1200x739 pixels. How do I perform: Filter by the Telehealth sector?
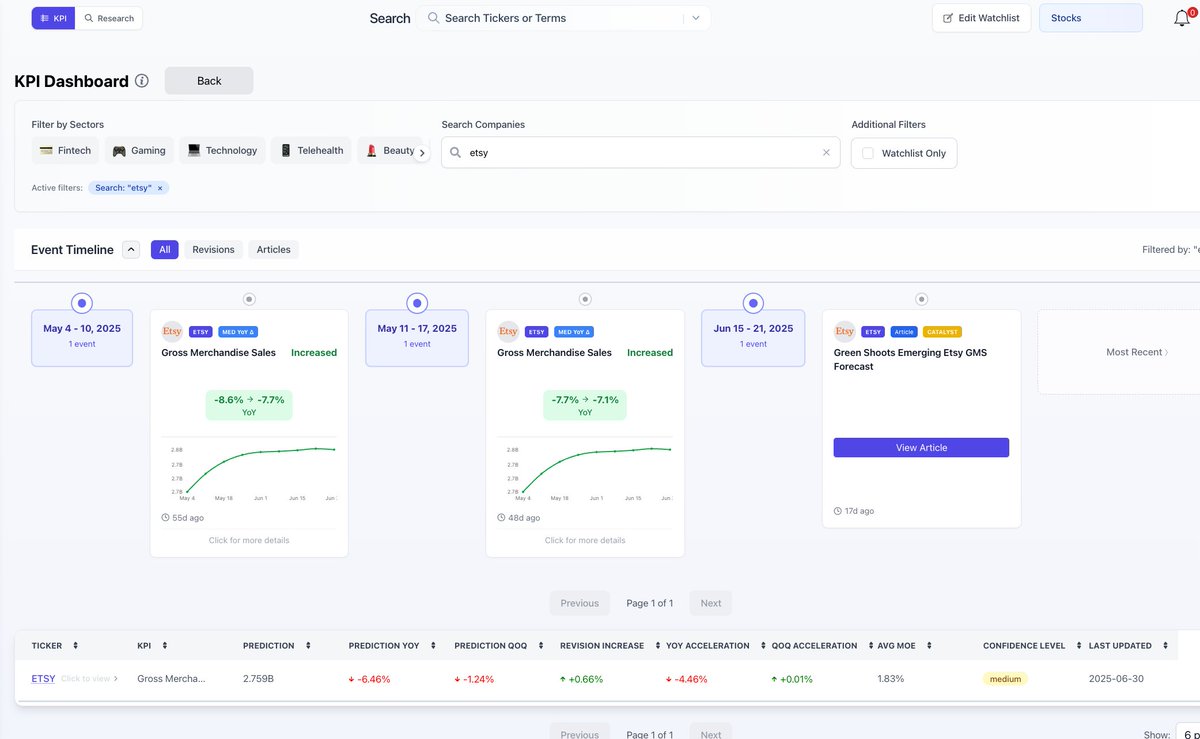click(x=311, y=151)
